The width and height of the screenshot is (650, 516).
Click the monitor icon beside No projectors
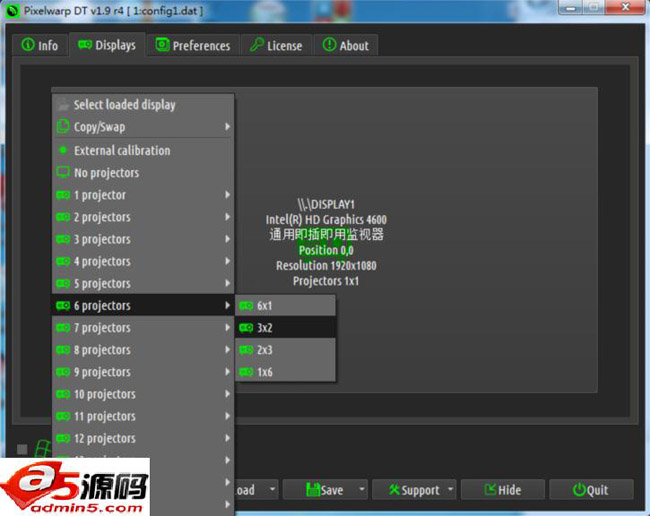(x=63, y=172)
